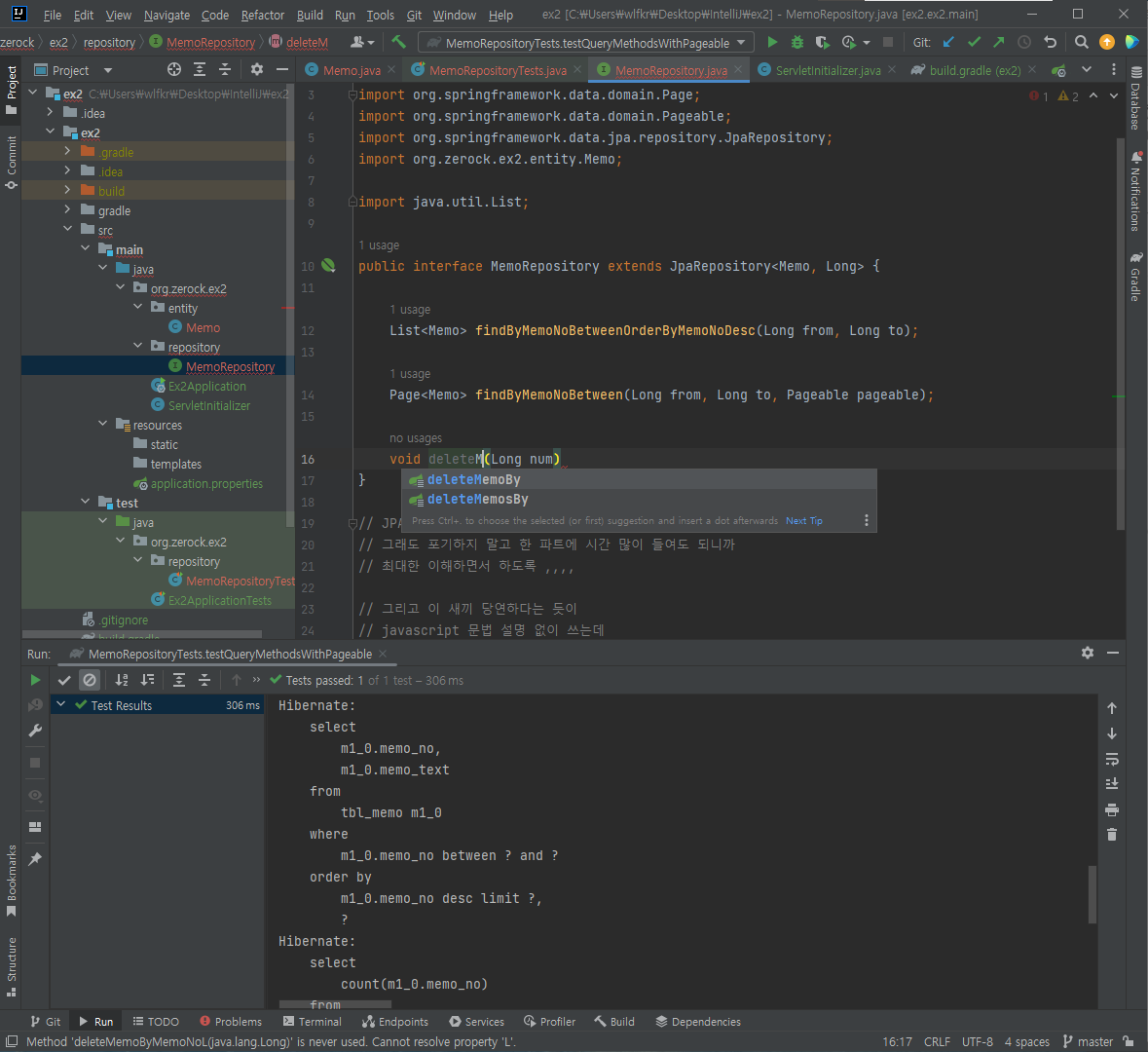Jump to next highlighted error in the editor
1148x1052 pixels.
coord(1114,96)
